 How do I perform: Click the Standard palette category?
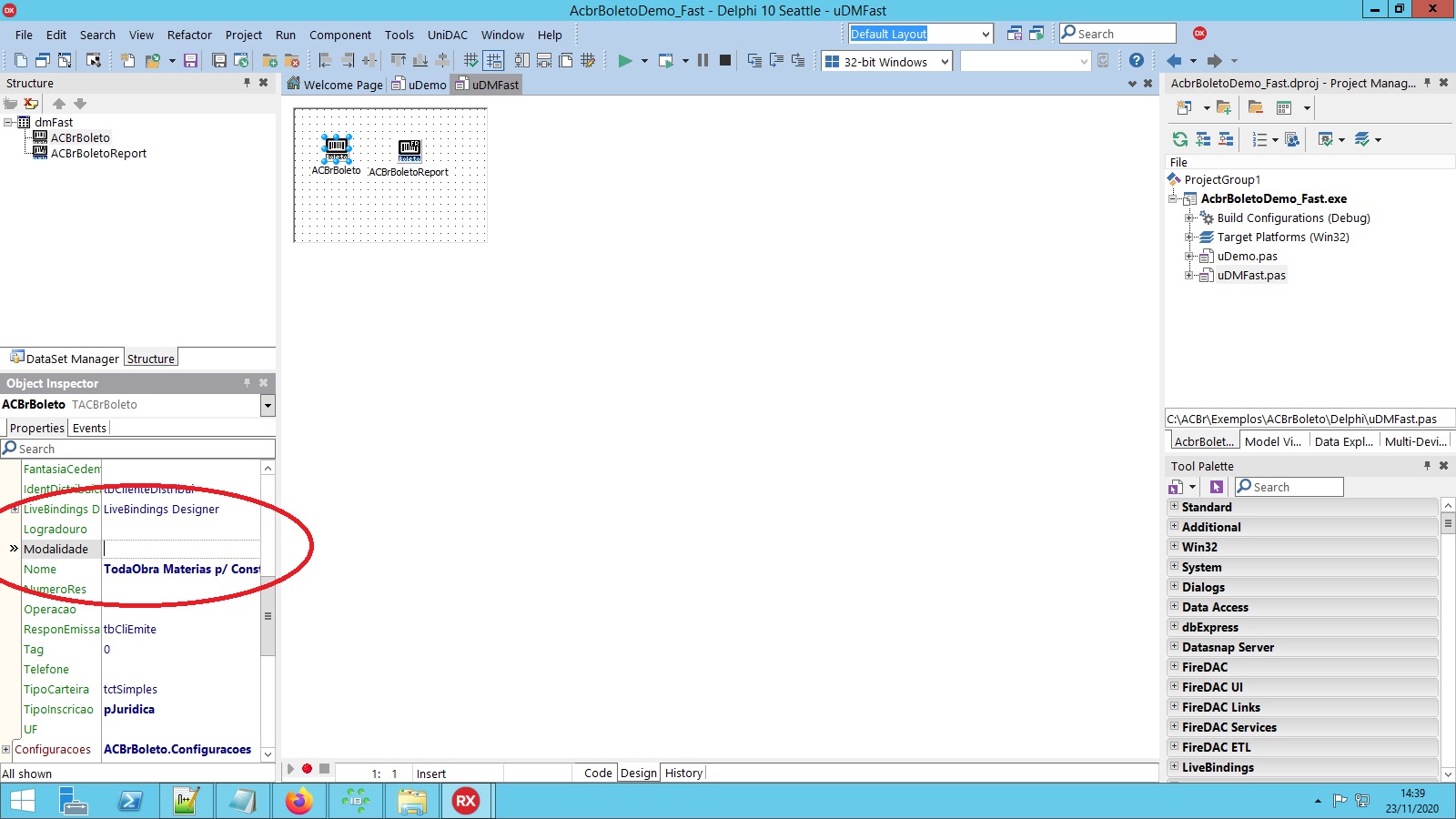coord(1302,507)
